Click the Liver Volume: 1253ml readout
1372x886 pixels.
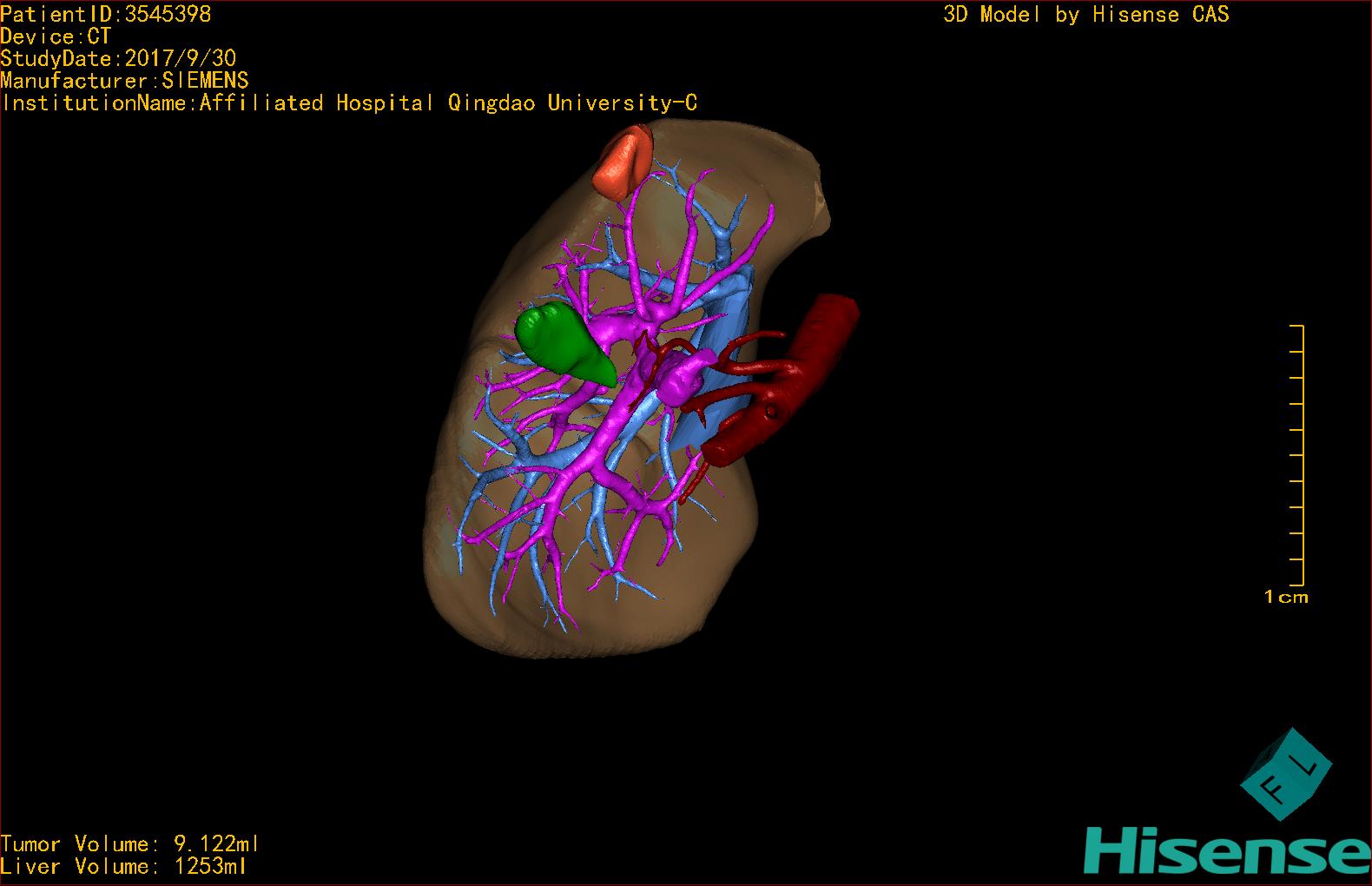click(x=123, y=866)
